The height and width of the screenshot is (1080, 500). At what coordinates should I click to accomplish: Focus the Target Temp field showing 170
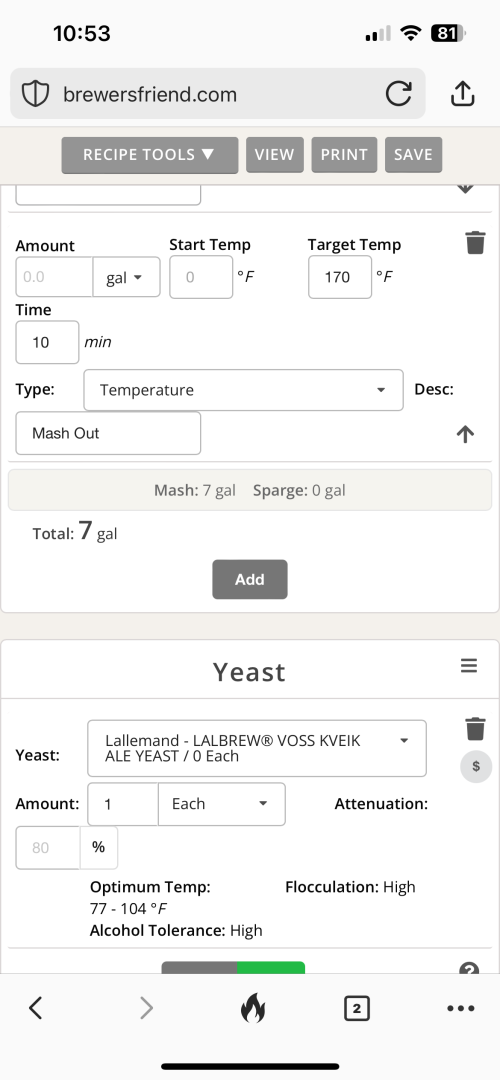click(340, 277)
